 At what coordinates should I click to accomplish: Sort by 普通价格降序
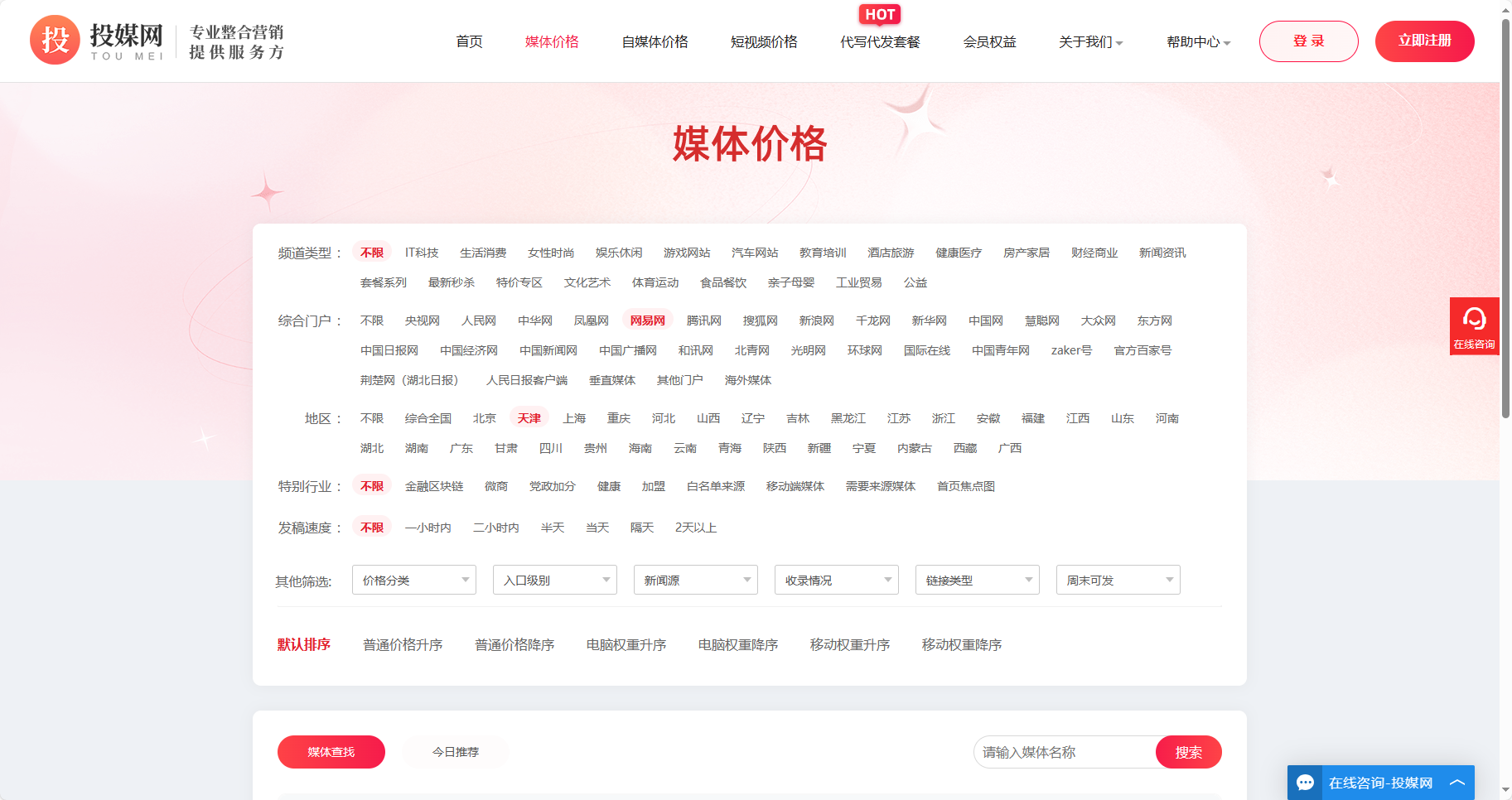click(514, 644)
